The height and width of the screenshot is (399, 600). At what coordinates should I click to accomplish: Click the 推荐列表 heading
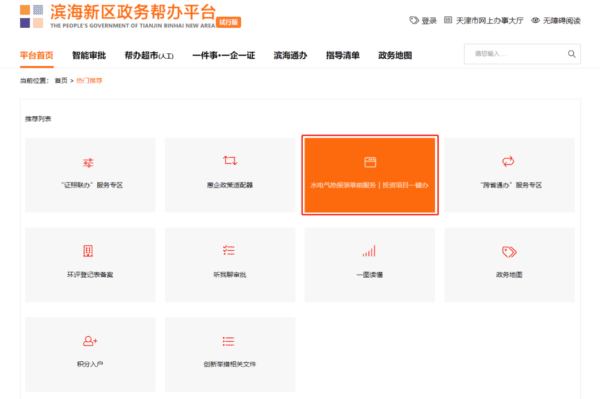(38, 119)
